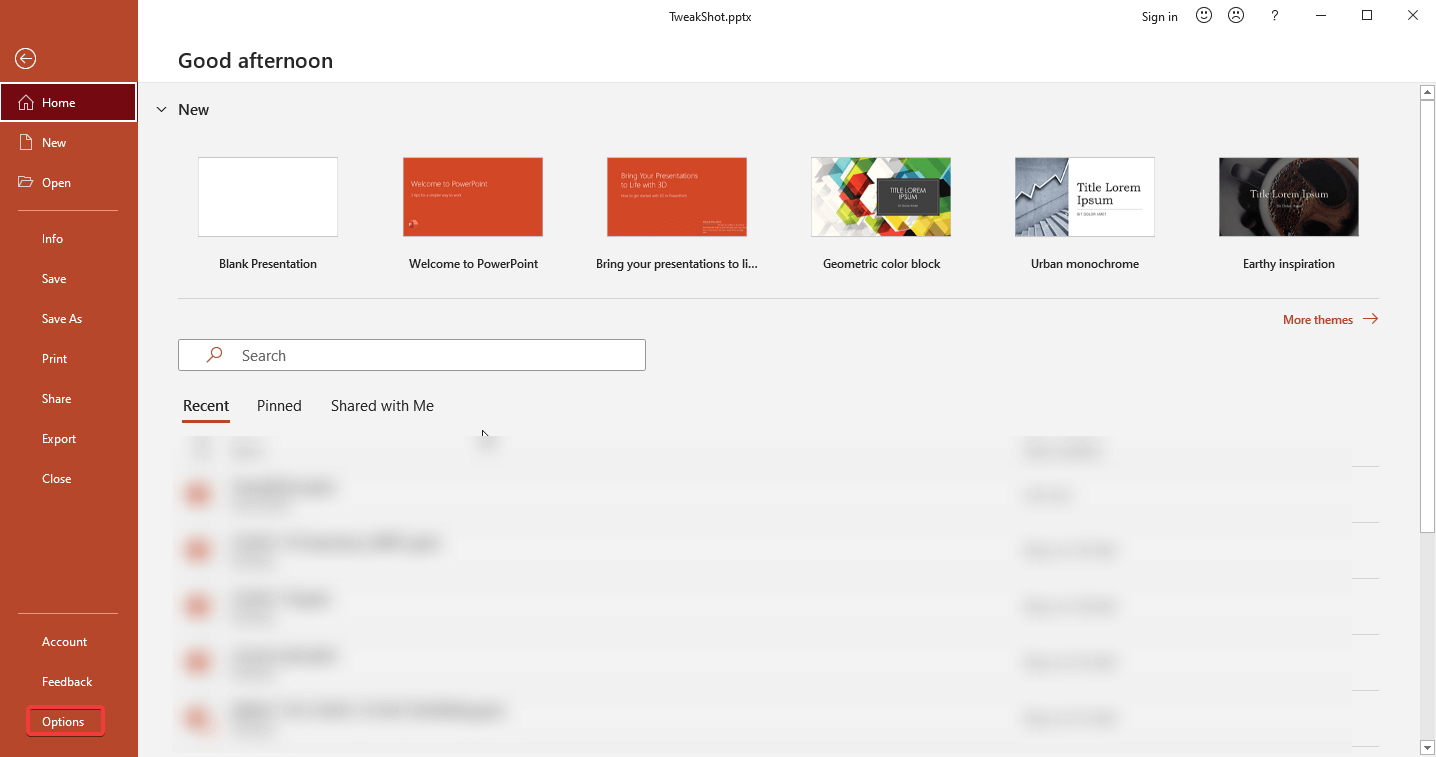Create a Blank Presentation from thumbnail

pos(268,197)
